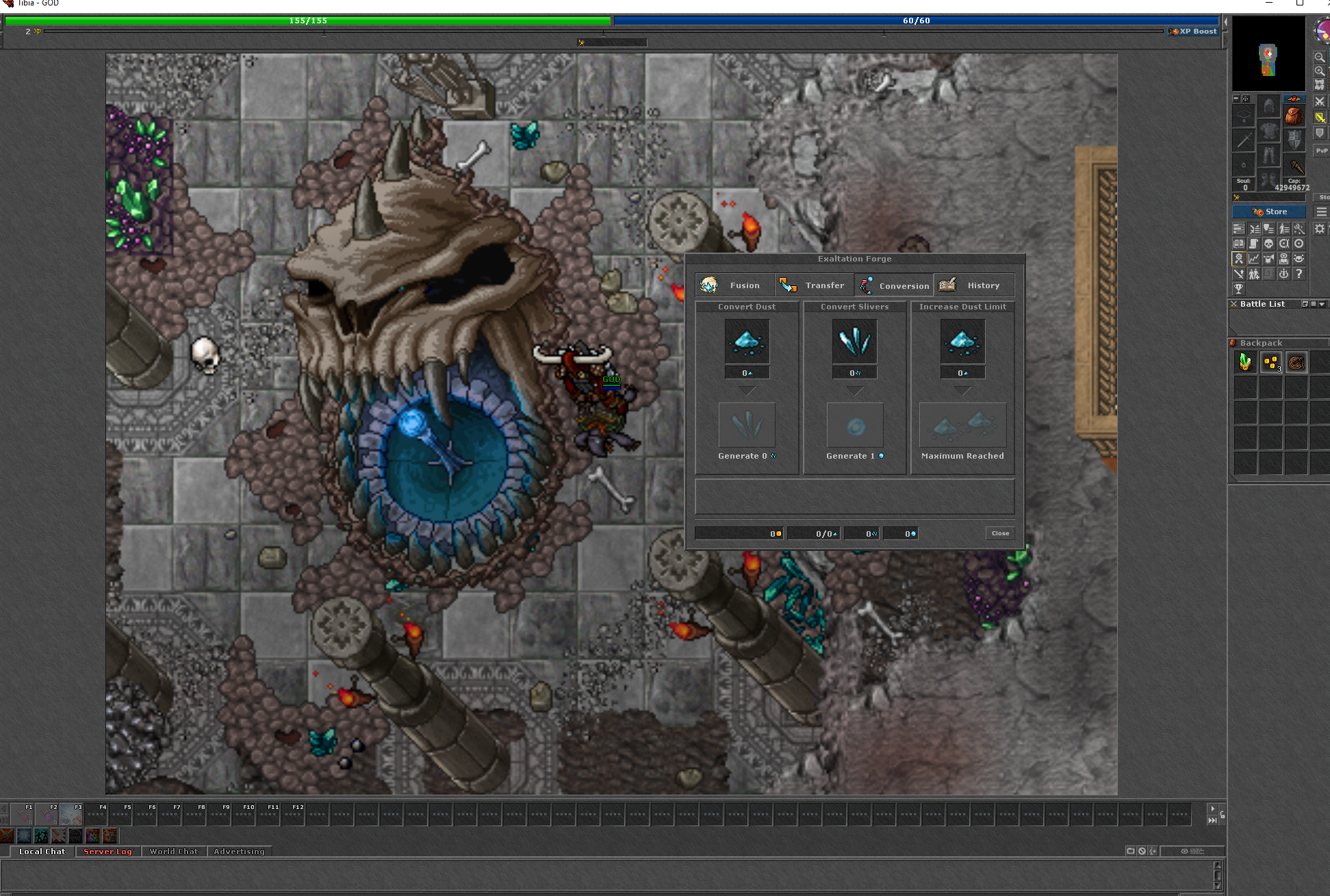
Task: Minimize the inventory panel with minus button
Action: coord(1236,99)
